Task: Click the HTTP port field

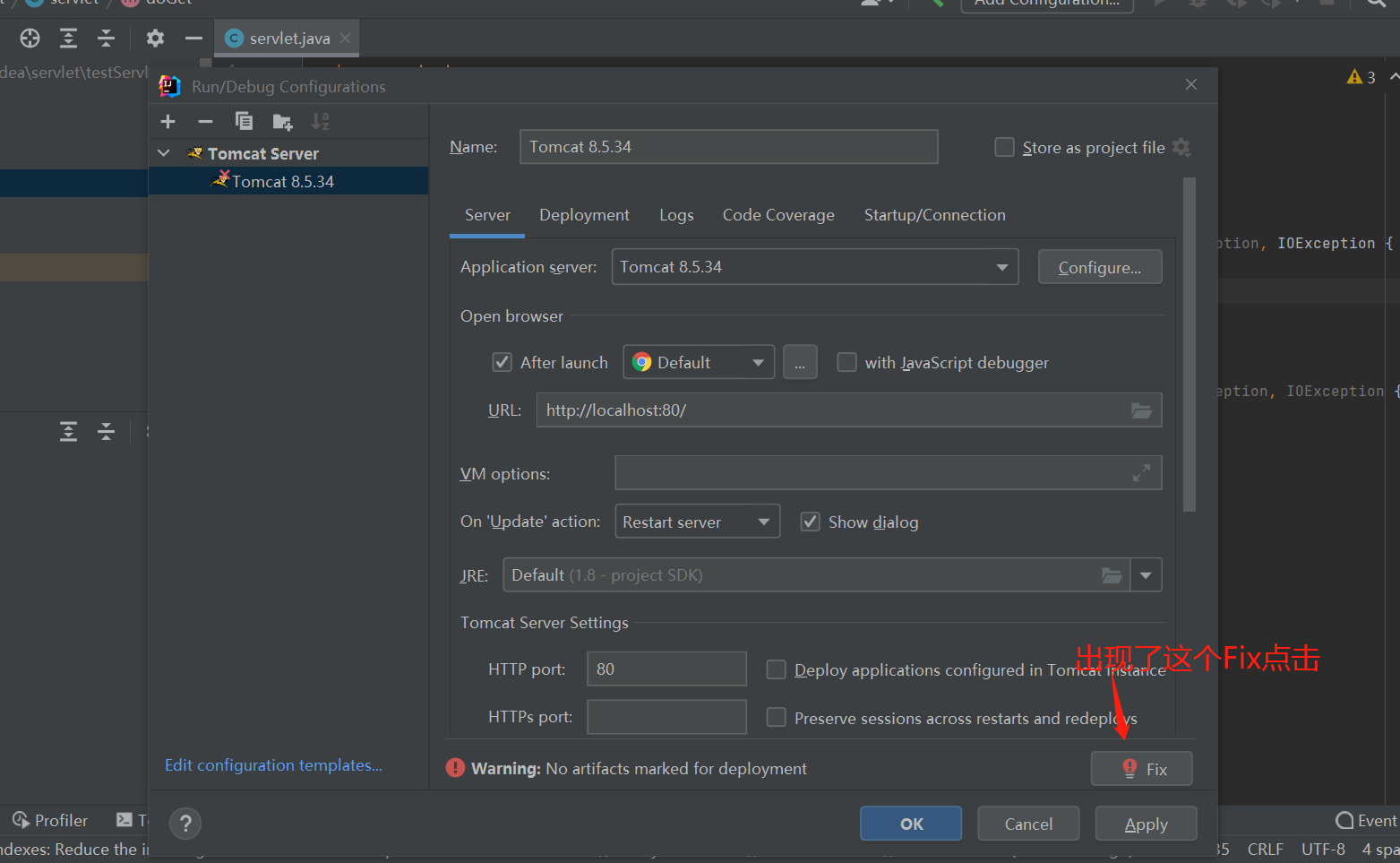Action: click(x=666, y=669)
